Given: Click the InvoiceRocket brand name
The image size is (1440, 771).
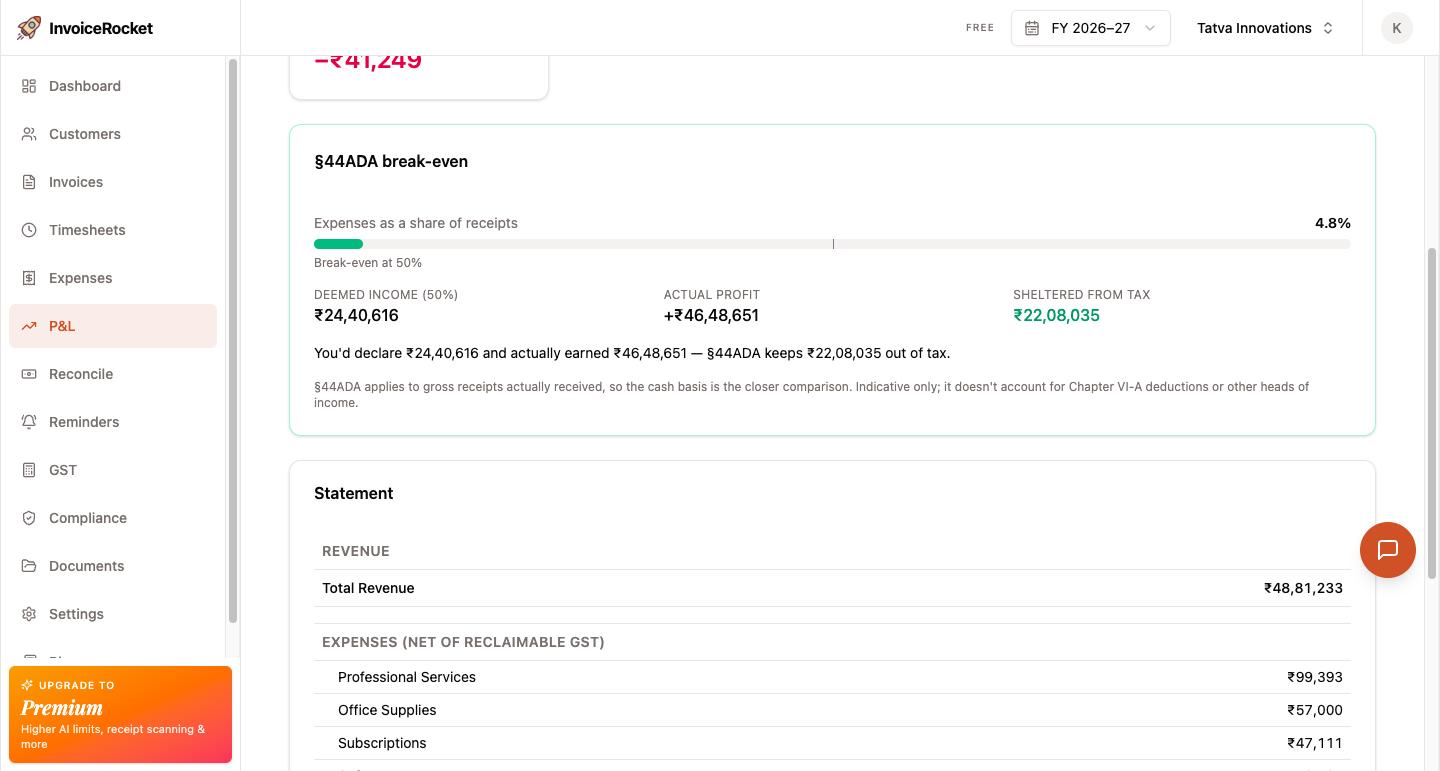Looking at the screenshot, I should point(101,28).
